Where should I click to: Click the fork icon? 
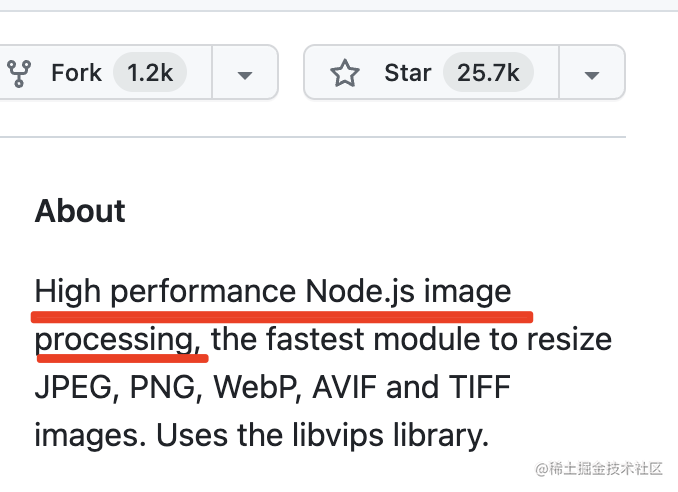(18, 73)
